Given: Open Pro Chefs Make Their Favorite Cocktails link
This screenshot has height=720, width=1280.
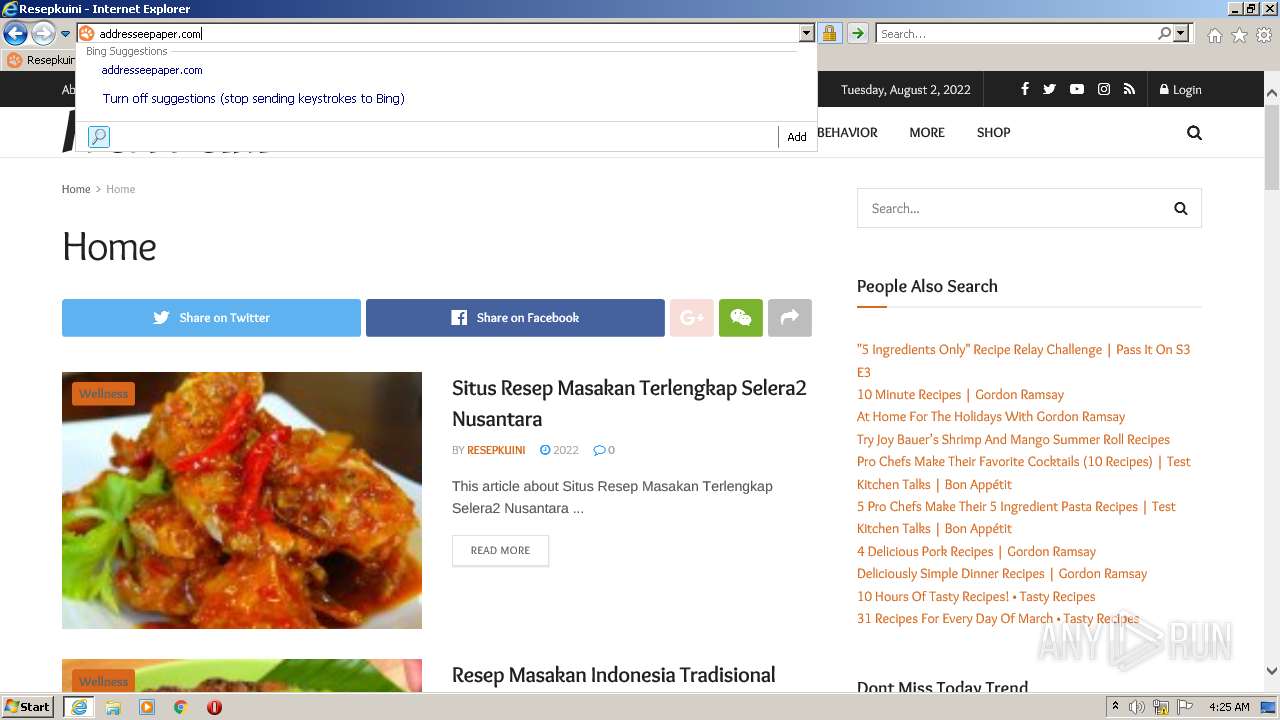Looking at the screenshot, I should pyautogui.click(x=1023, y=472).
